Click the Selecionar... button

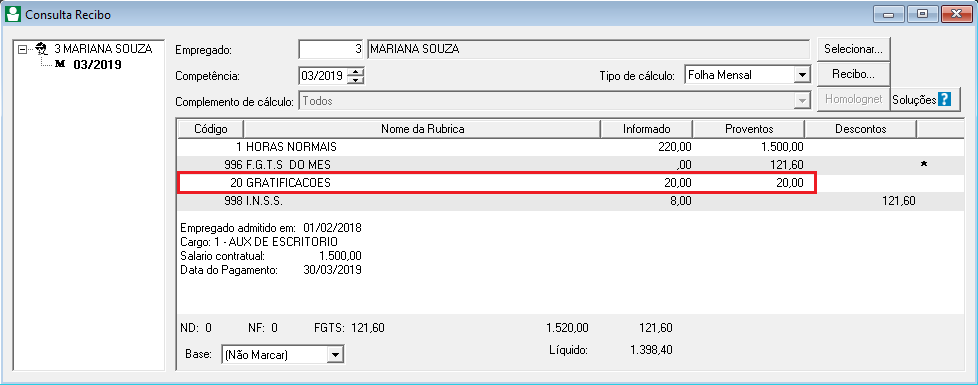click(853, 49)
